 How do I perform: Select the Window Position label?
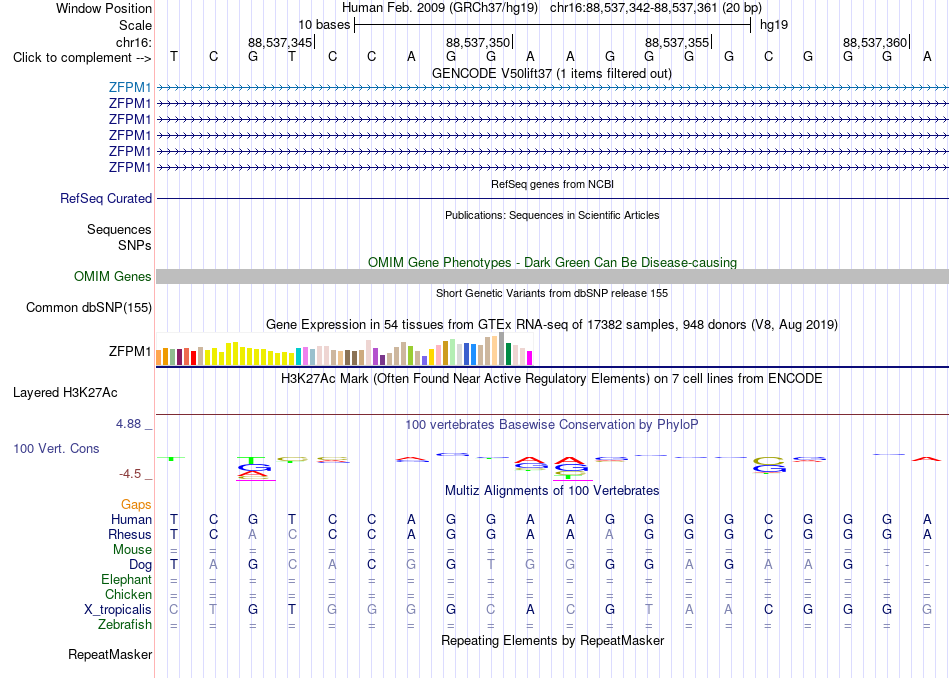click(104, 8)
